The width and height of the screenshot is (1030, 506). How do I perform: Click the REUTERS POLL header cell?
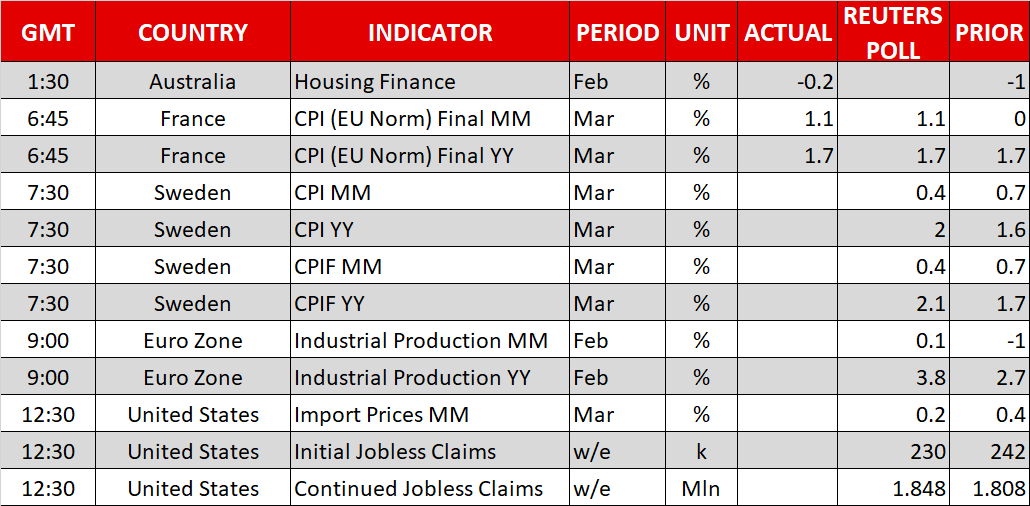tap(892, 32)
